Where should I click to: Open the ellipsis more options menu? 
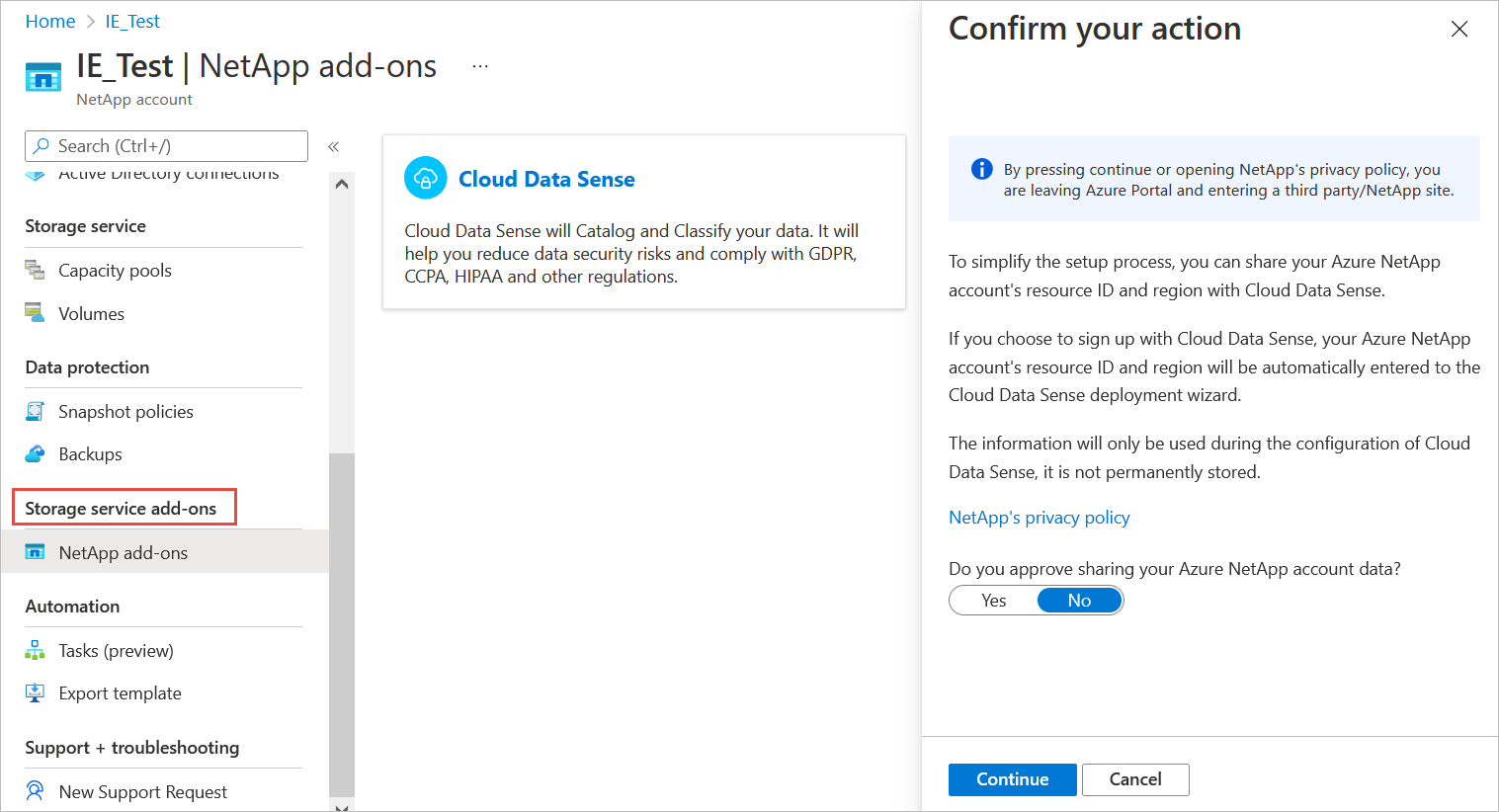480,66
